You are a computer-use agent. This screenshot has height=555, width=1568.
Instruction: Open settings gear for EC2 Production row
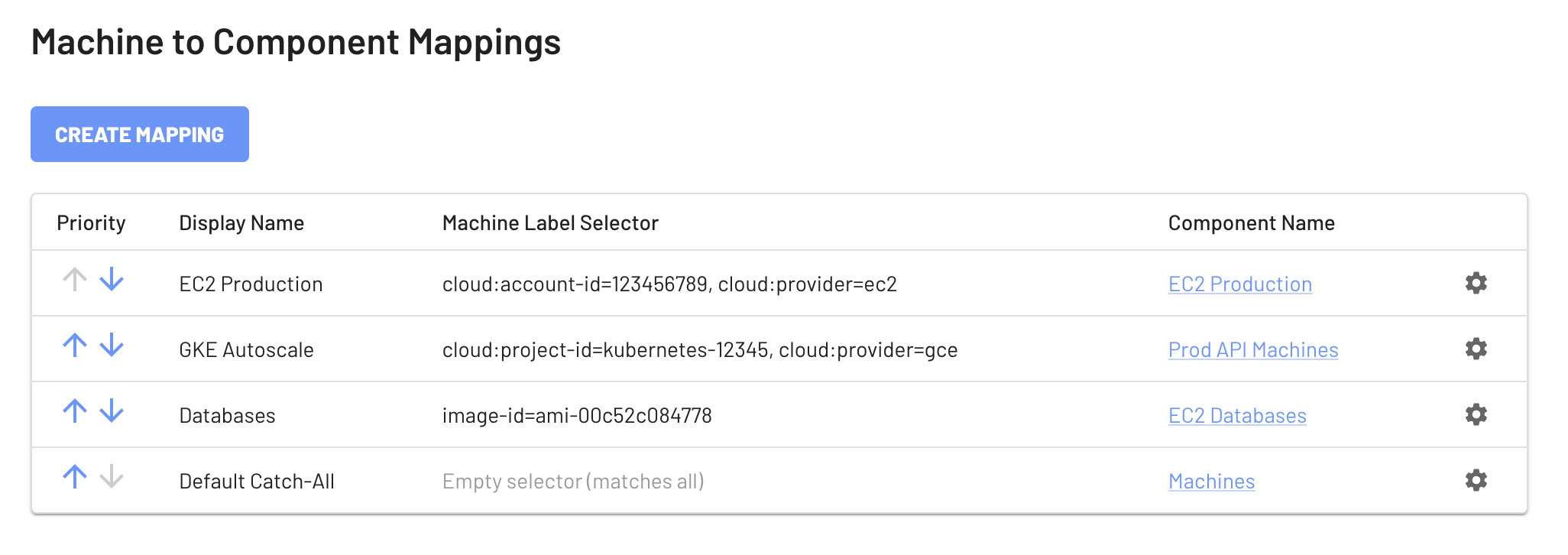click(1476, 283)
